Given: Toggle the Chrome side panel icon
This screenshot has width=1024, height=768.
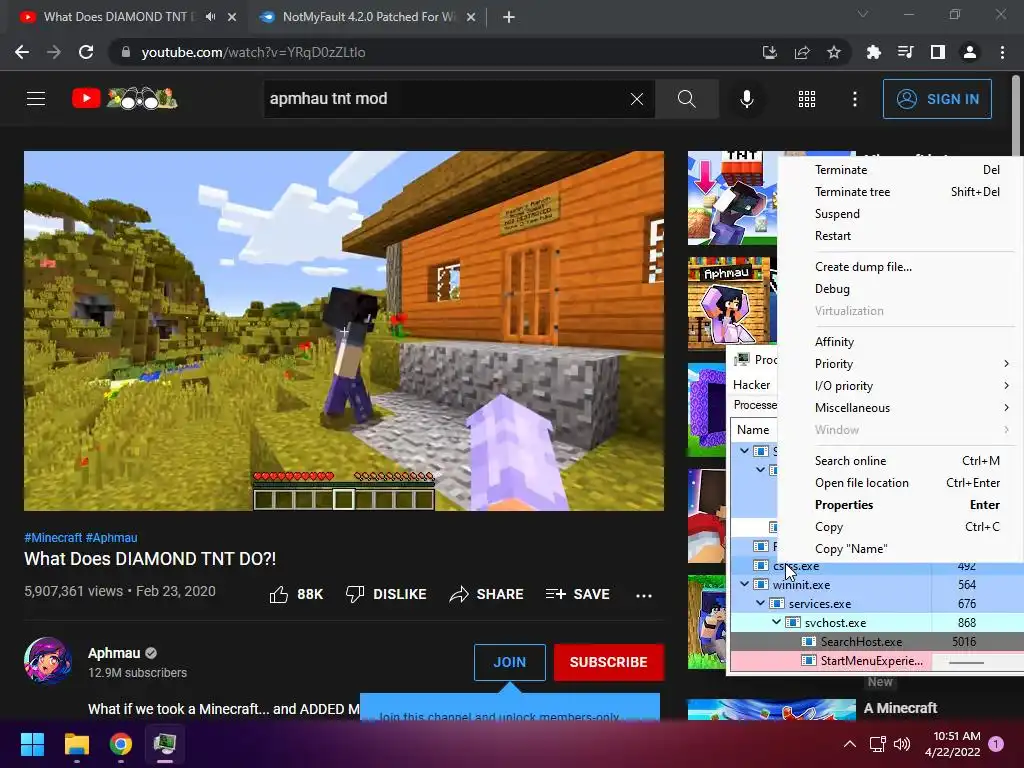Looking at the screenshot, I should pos(938,52).
